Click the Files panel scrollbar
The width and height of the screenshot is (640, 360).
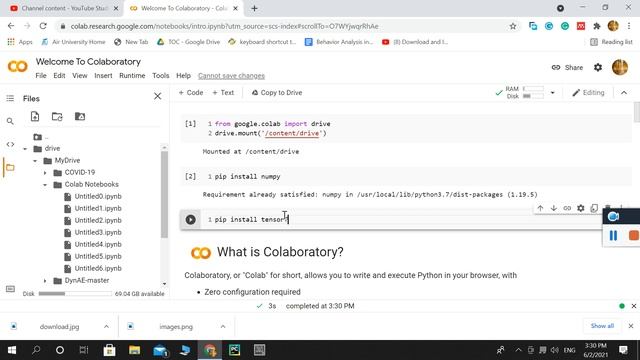[164, 194]
